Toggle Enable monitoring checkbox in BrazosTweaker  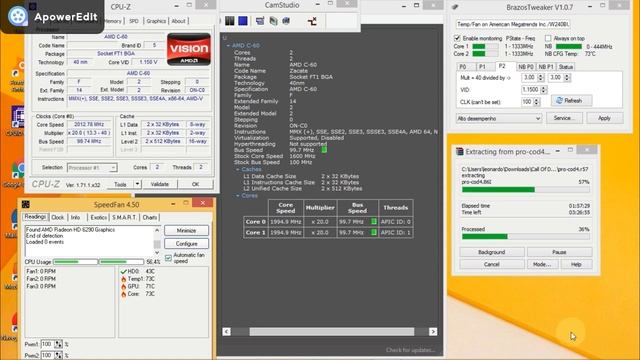[x=457, y=38]
